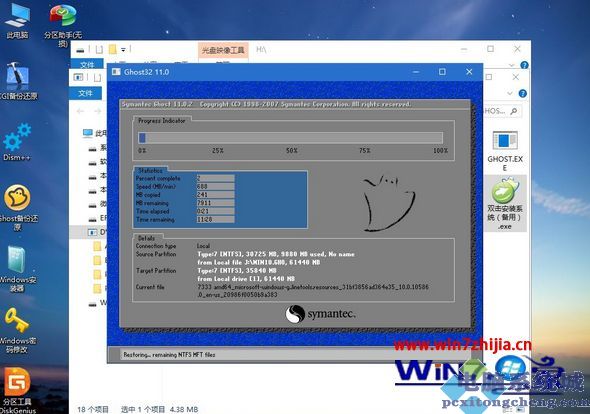The width and height of the screenshot is (590, 414).
Task: Click the drive icon in back Explorer title bar
Action: click(80, 50)
